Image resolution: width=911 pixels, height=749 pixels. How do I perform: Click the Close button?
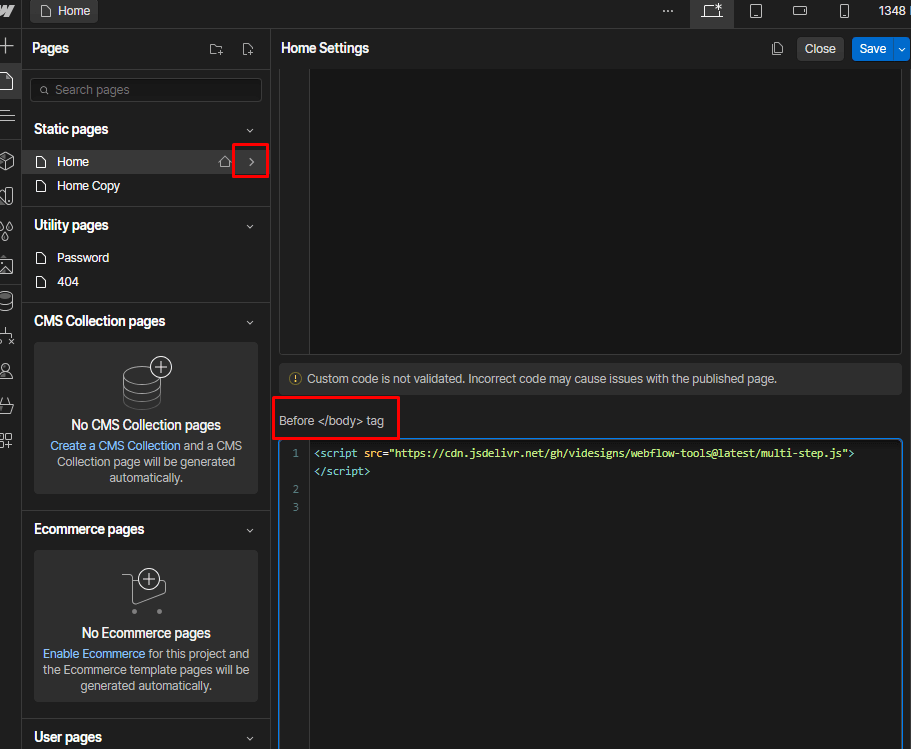(820, 49)
